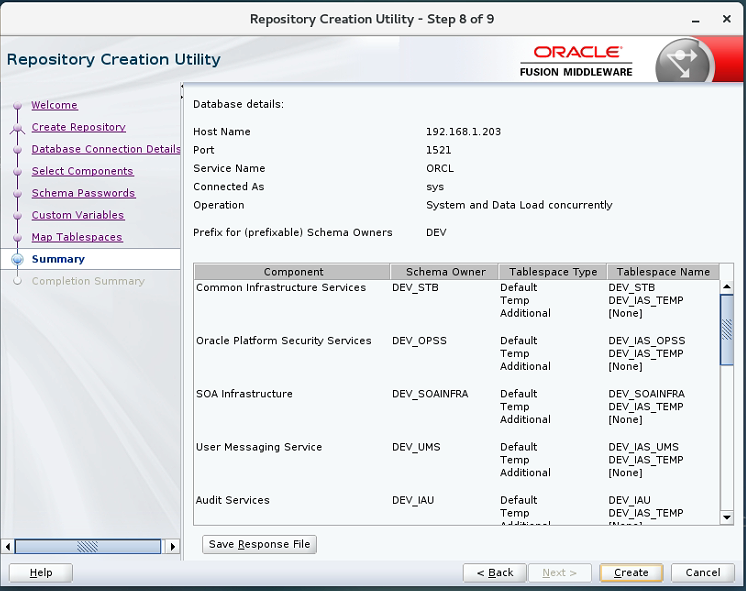Click the Summary step active bullet icon
Screen dimensions: 746x591
pyautogui.click(x=18, y=259)
